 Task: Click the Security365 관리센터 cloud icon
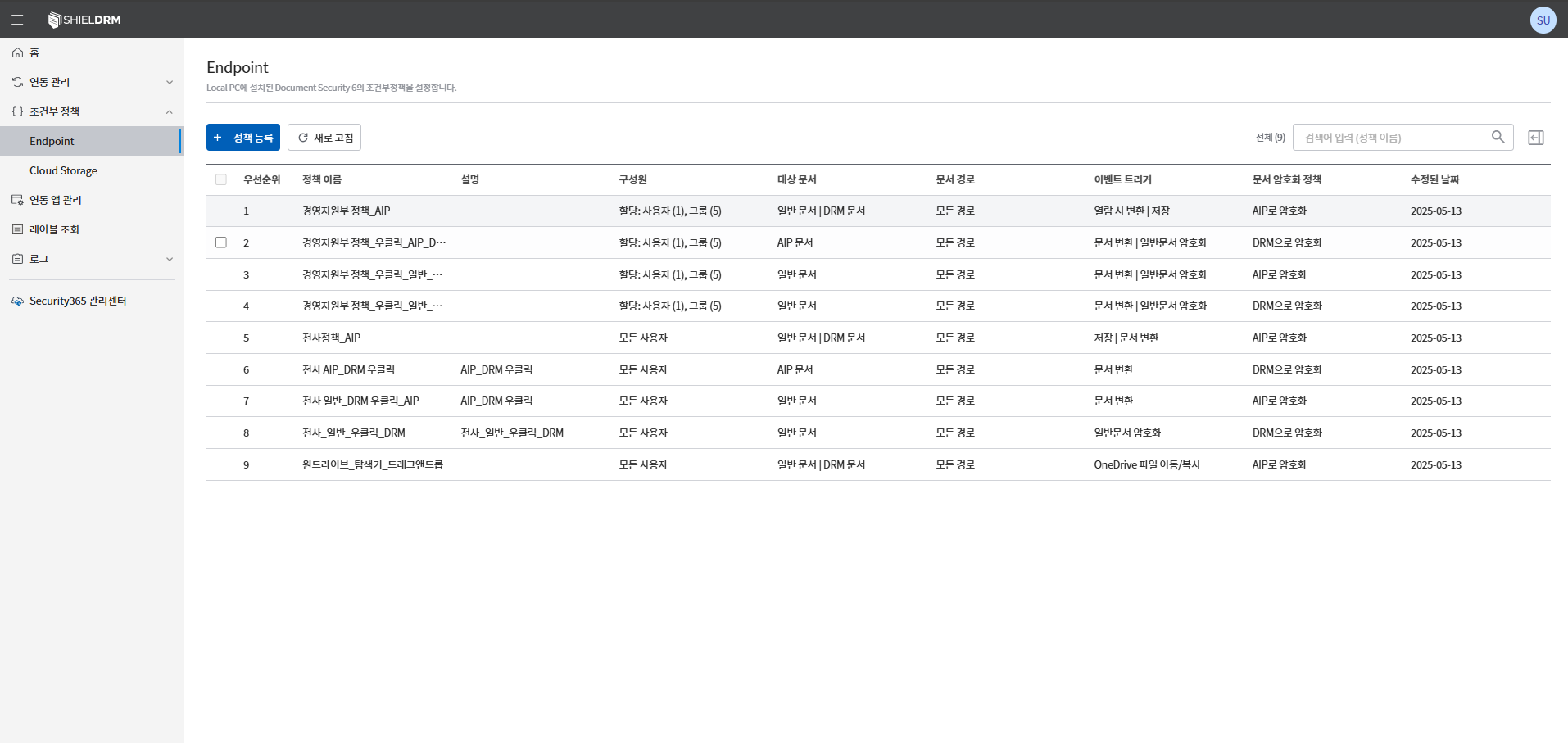tap(17, 301)
